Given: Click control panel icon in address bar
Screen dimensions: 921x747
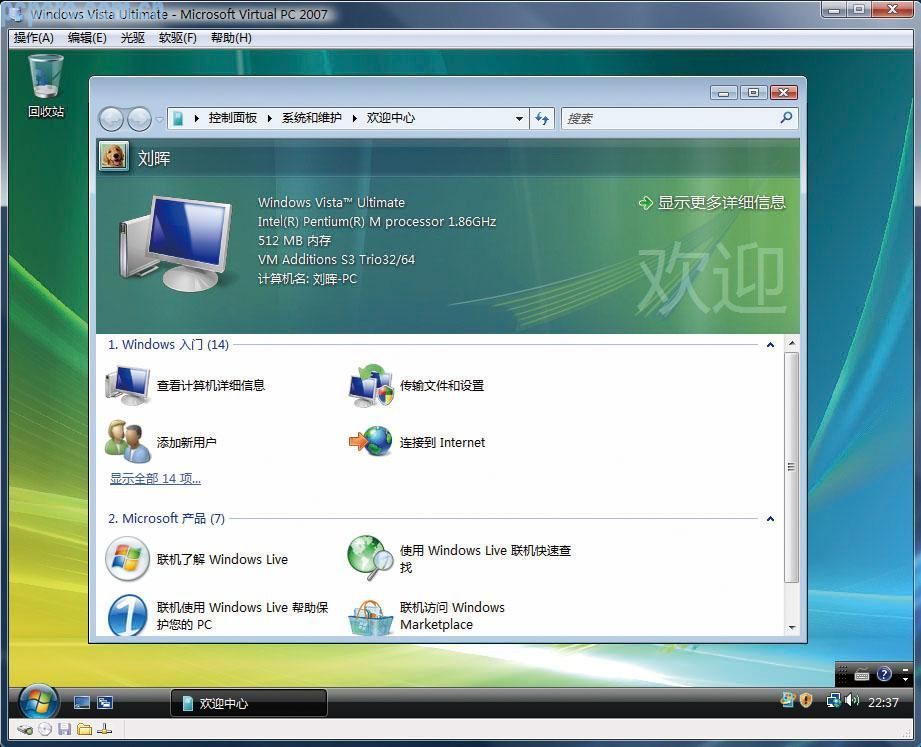Looking at the screenshot, I should (x=179, y=119).
